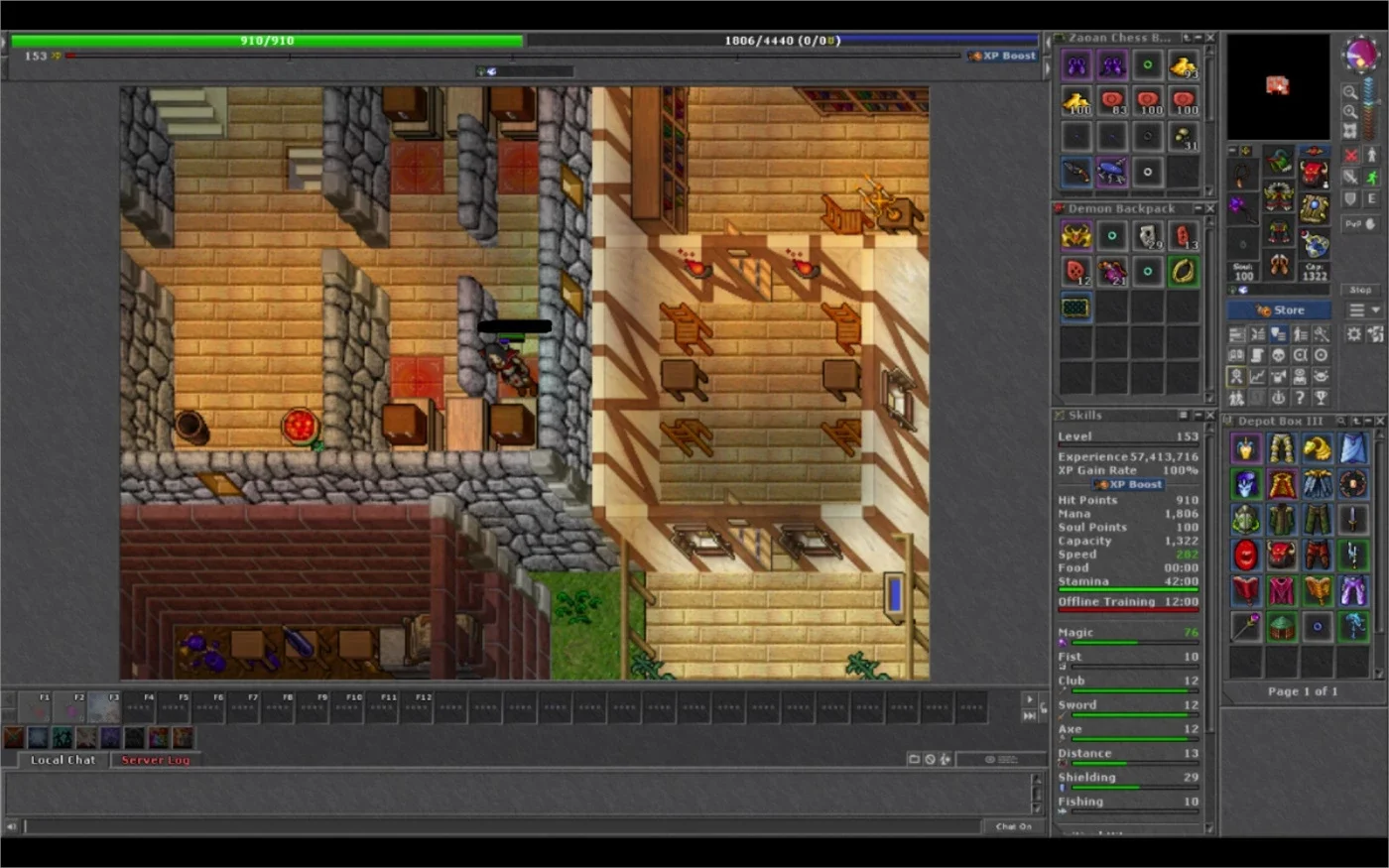
Task: Select hotkey slot F4
Action: coord(140,707)
